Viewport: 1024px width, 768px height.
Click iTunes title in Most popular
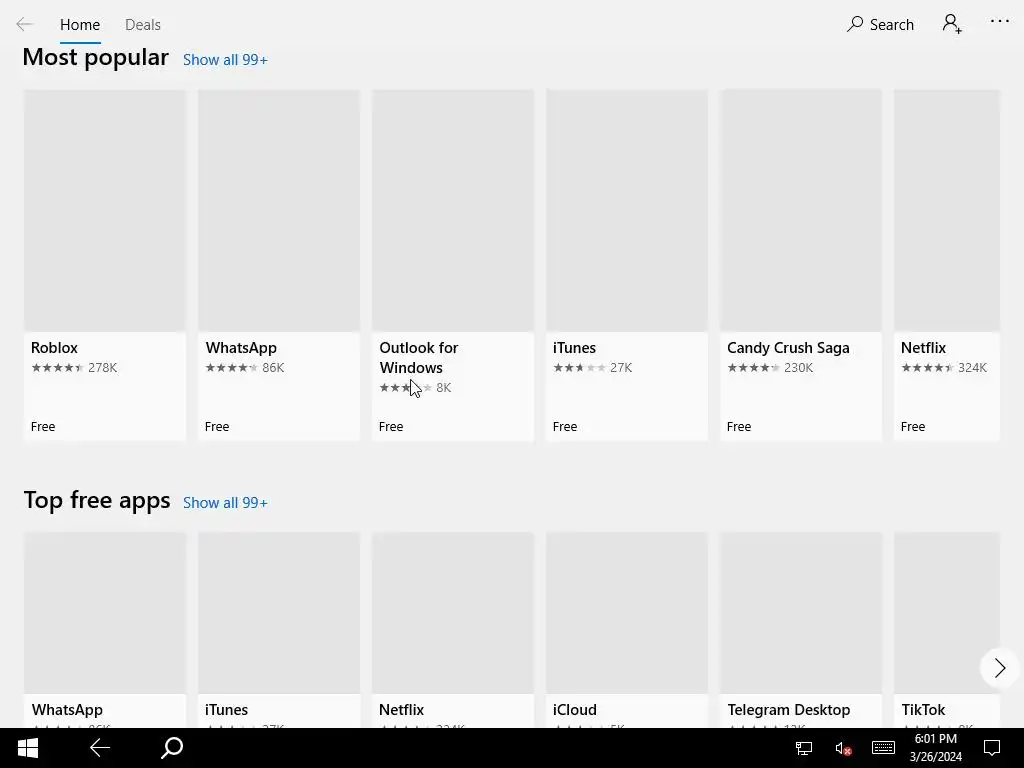pos(574,348)
